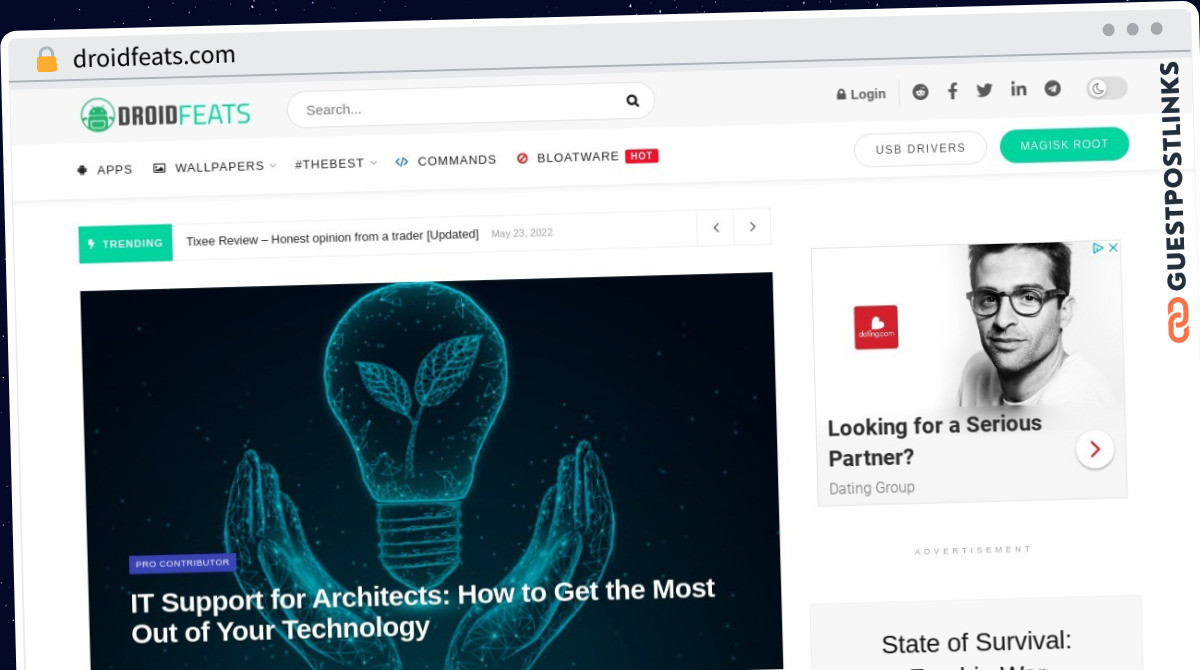
Task: Open the IT Support for Architects article
Action: pyautogui.click(x=424, y=609)
